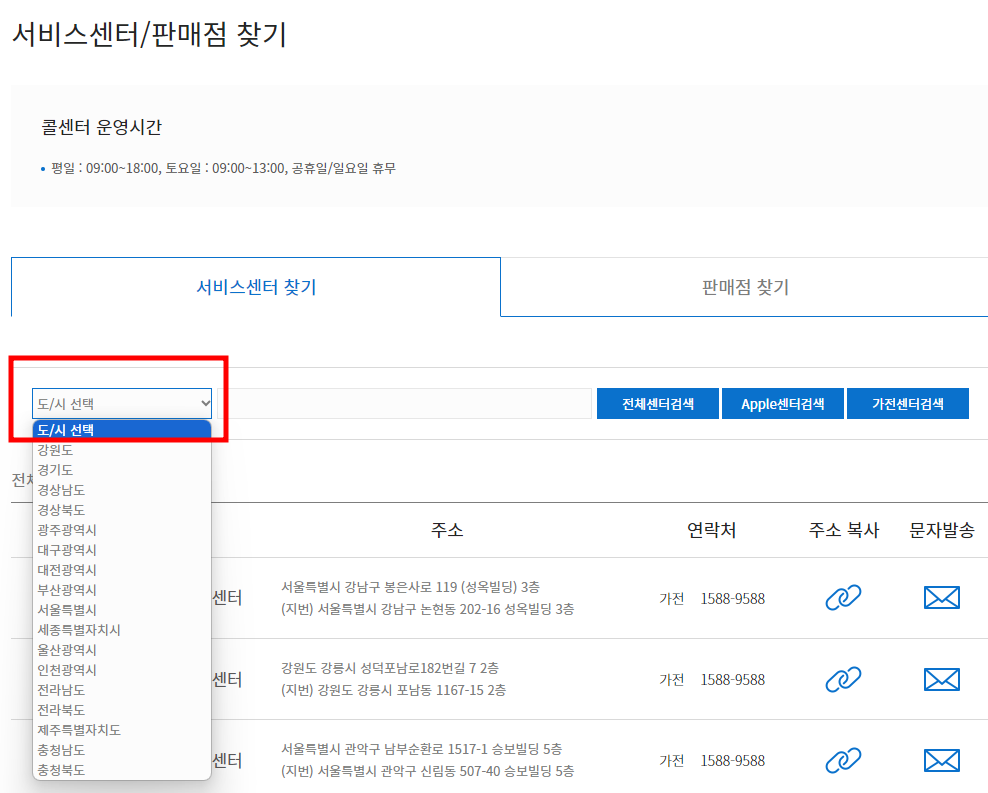The height and width of the screenshot is (793, 988).
Task: Select the 서비스센터 찾기 tab
Action: (x=255, y=287)
